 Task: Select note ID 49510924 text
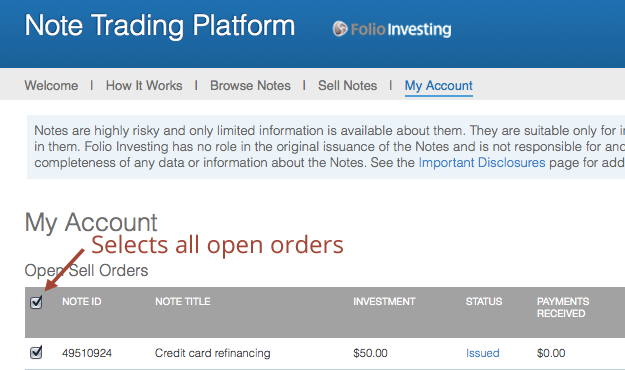click(x=87, y=353)
